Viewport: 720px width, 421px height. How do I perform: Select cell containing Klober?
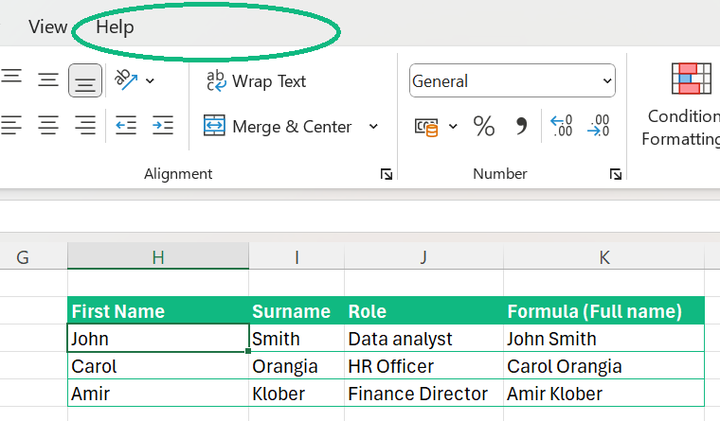[x=297, y=393]
